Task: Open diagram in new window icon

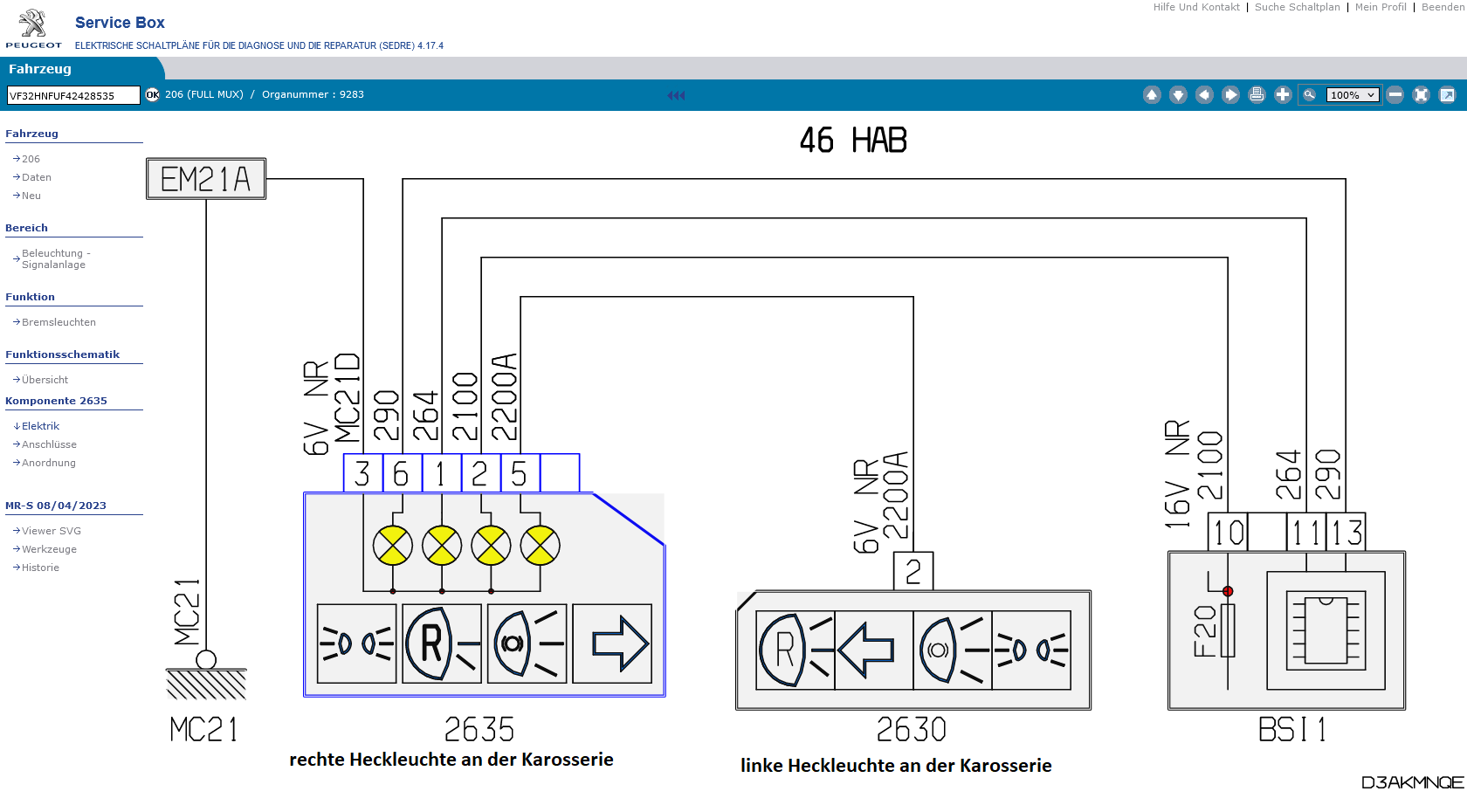Action: pos(1447,95)
